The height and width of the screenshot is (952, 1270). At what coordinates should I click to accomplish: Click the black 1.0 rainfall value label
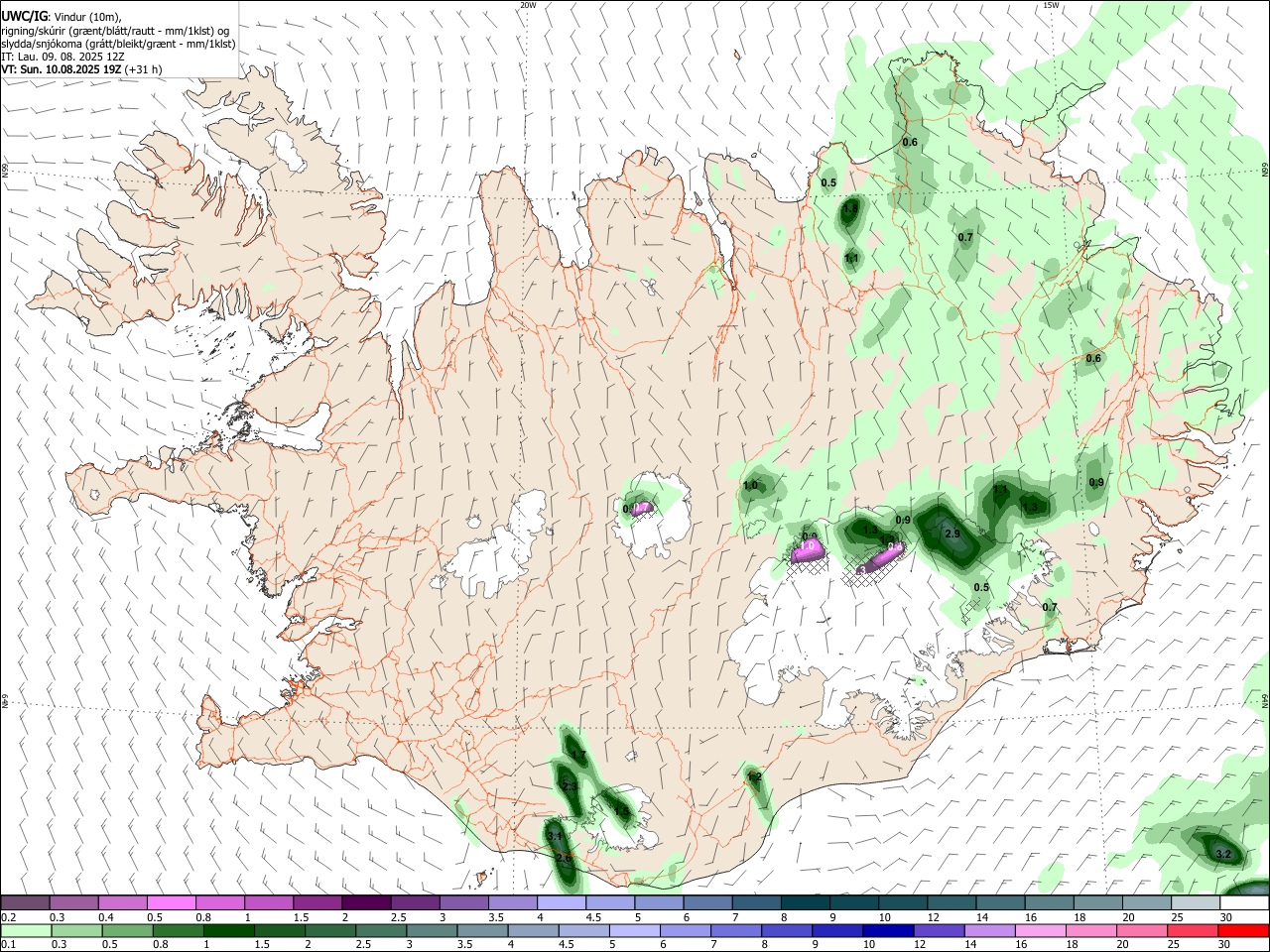750,486
